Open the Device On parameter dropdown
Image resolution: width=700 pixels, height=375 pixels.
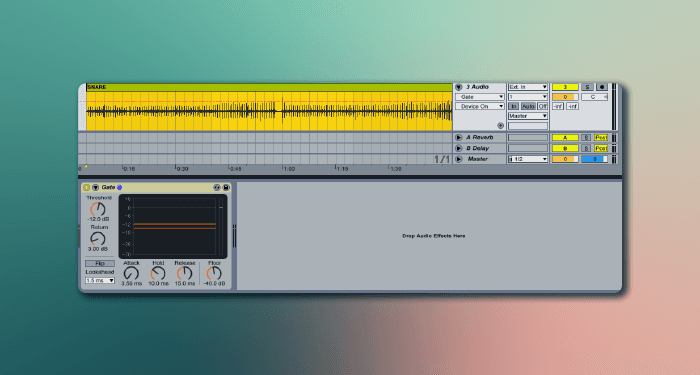(480, 106)
